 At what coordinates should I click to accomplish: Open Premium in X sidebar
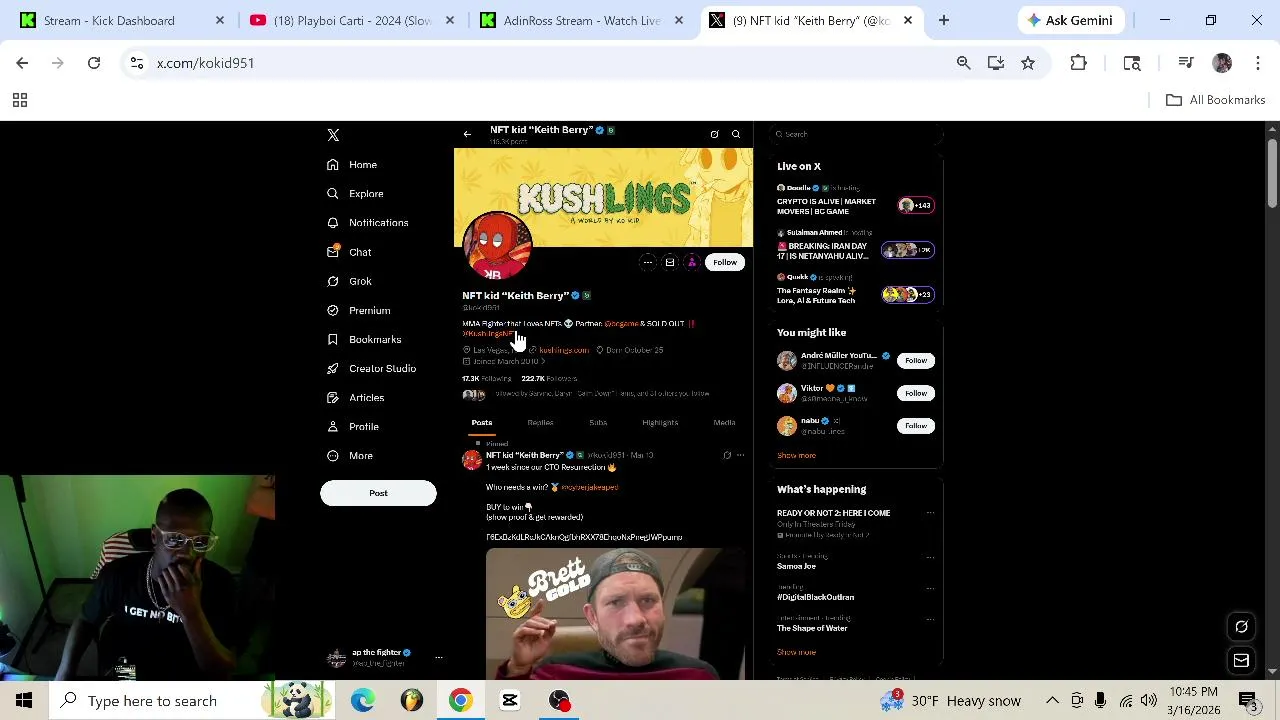coord(358,310)
